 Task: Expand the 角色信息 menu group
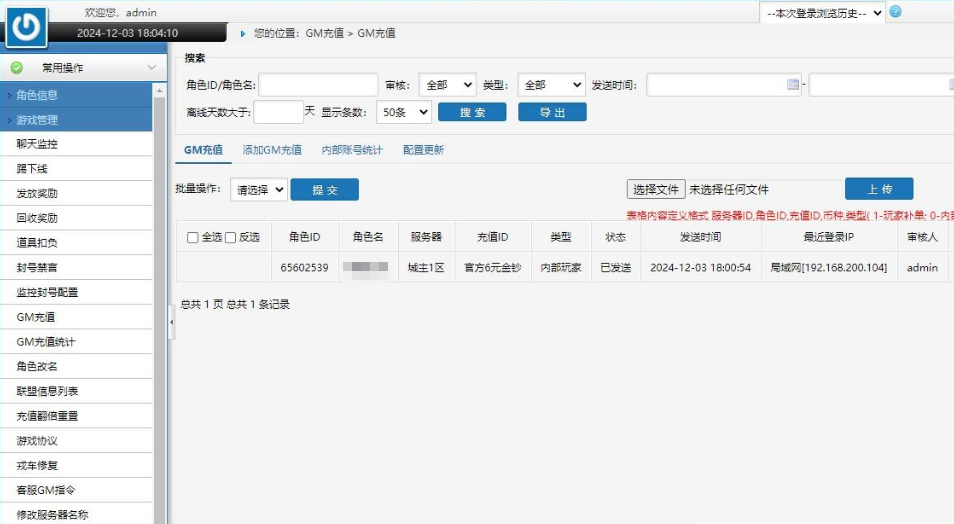click(x=76, y=95)
